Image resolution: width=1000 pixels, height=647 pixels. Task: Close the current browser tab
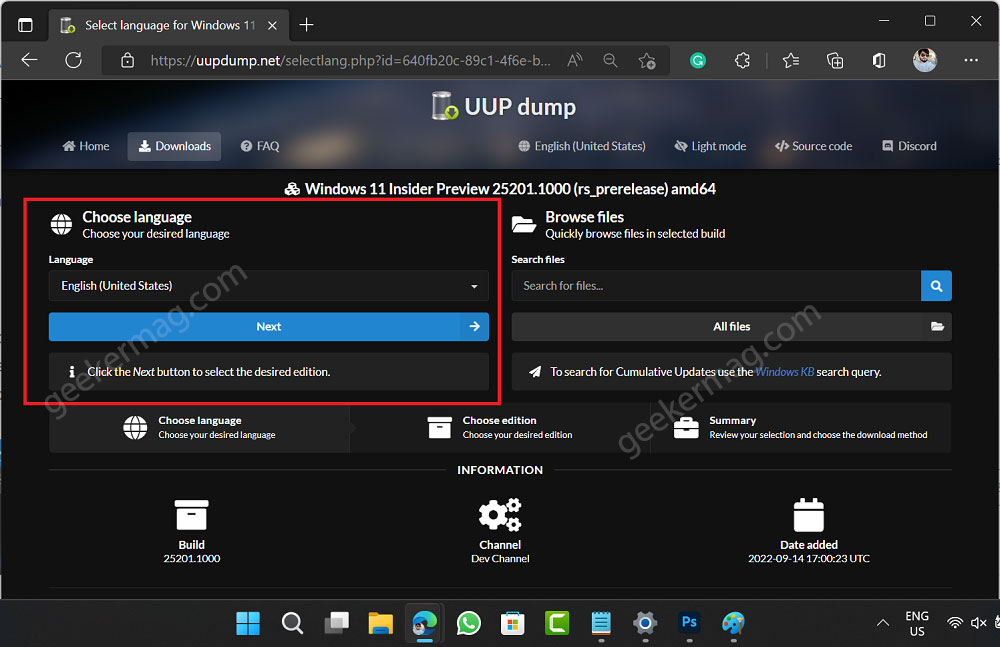coord(272,26)
